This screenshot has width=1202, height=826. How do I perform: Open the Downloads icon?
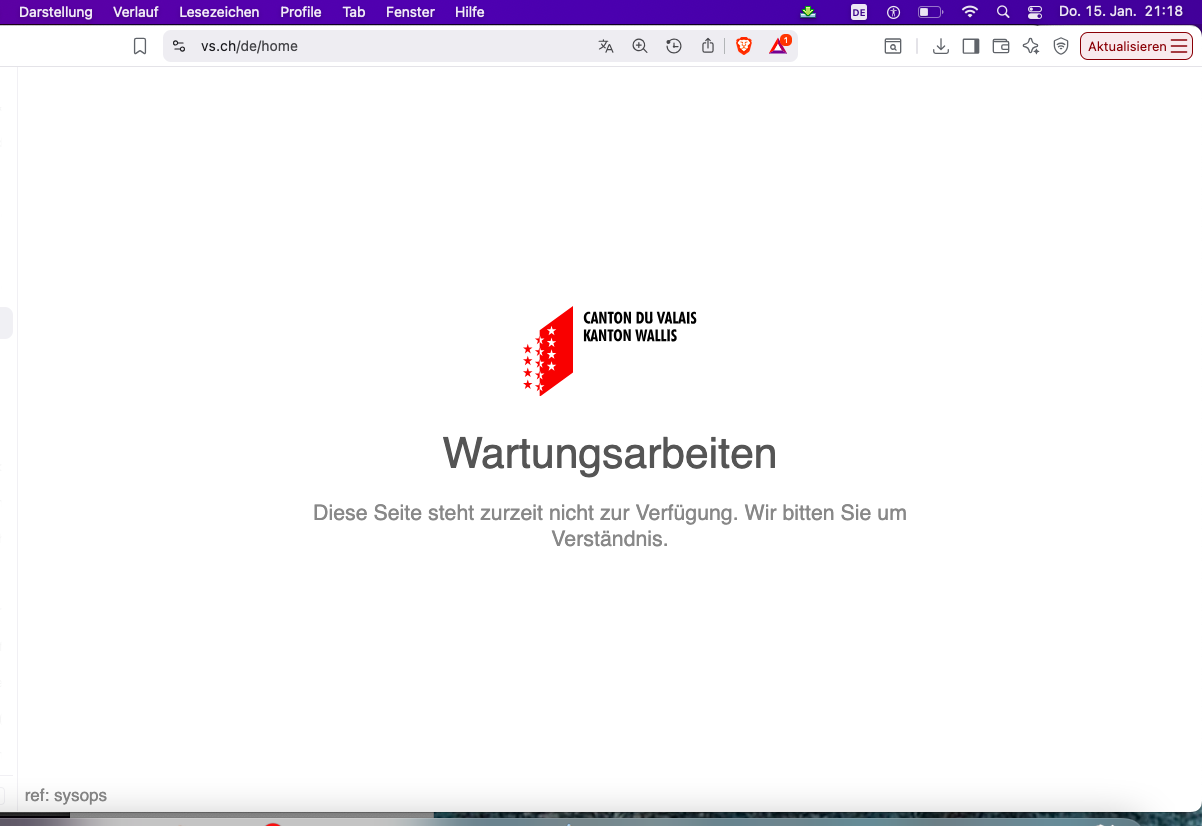tap(940, 46)
